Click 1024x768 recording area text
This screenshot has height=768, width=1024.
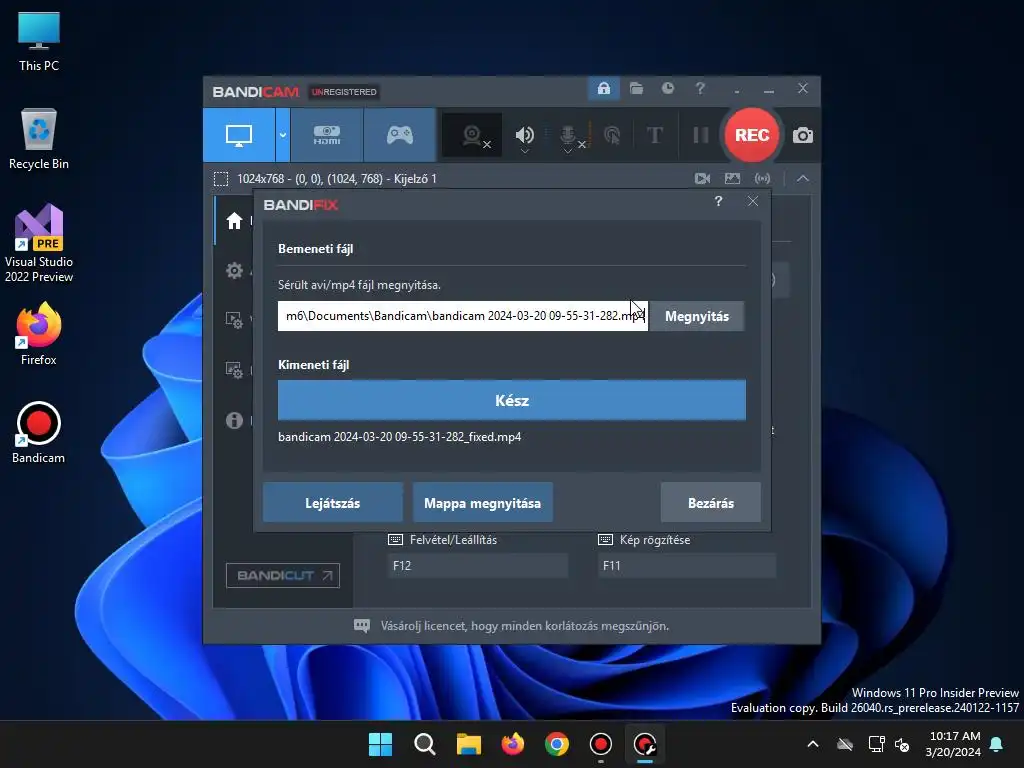[337, 178]
